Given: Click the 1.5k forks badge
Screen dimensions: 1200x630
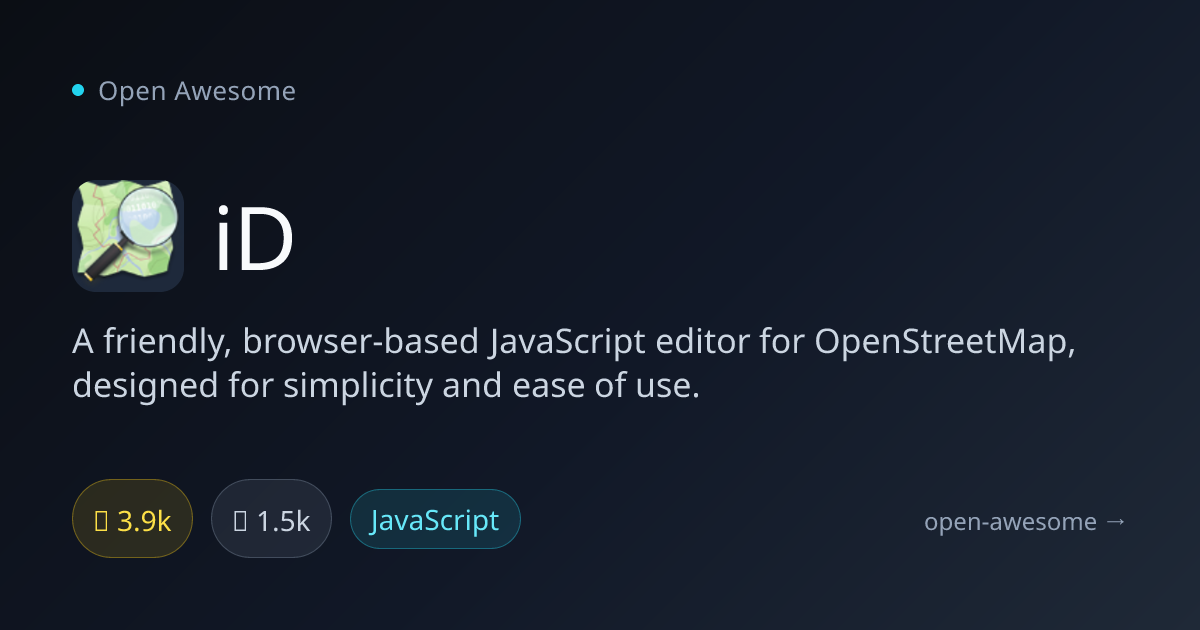Looking at the screenshot, I should point(271,519).
